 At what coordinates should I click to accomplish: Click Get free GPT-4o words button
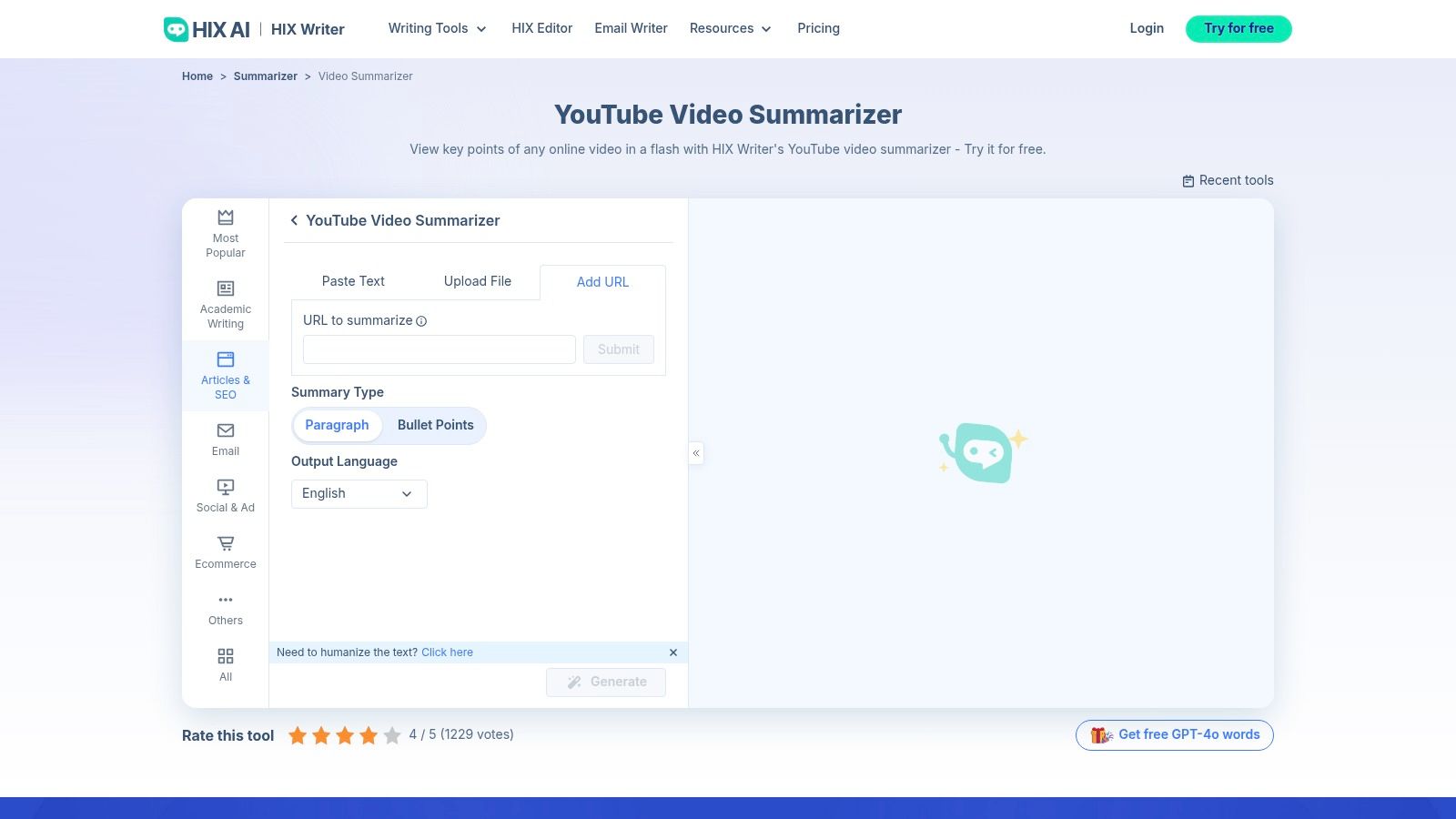(1175, 735)
